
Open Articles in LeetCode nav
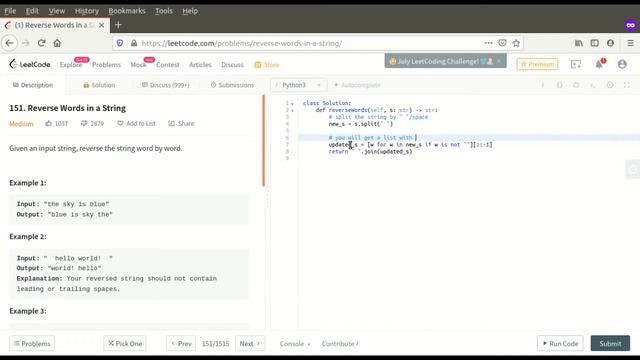[200, 64]
